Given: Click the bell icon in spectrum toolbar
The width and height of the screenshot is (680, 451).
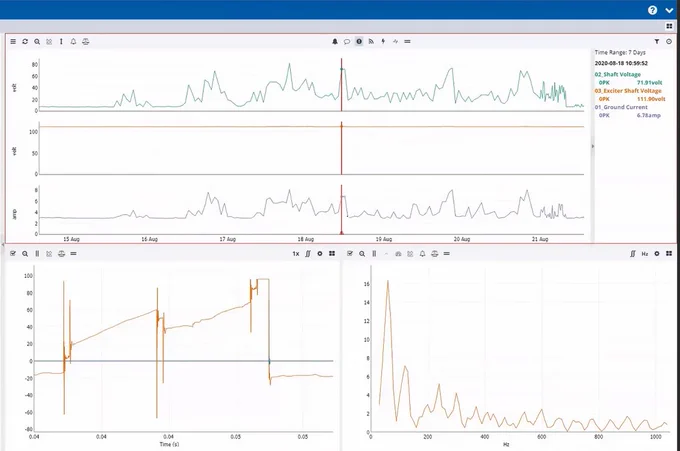Looking at the screenshot, I should [422, 254].
